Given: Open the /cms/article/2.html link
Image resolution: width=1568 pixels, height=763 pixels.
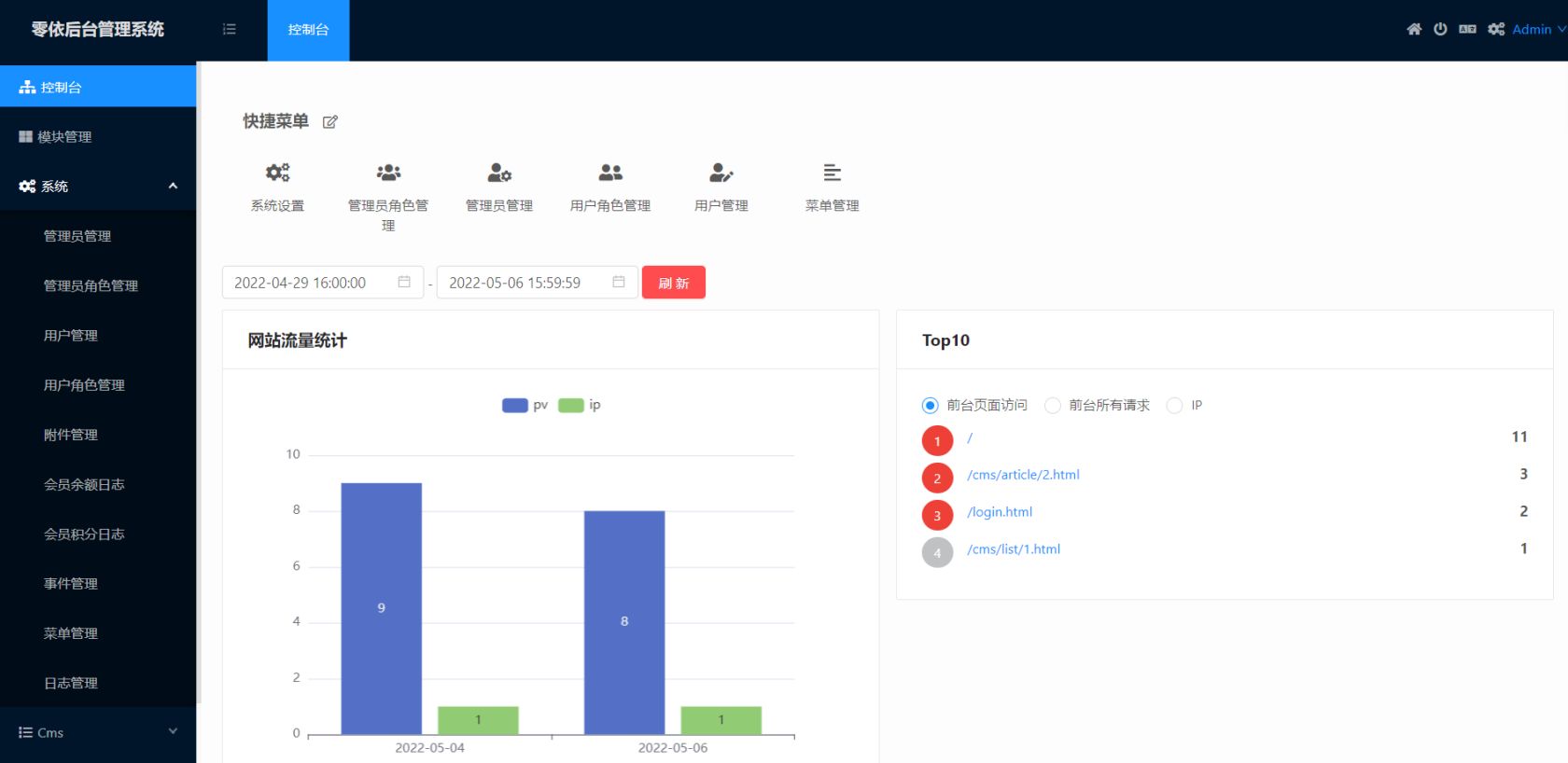Looking at the screenshot, I should [1023, 475].
